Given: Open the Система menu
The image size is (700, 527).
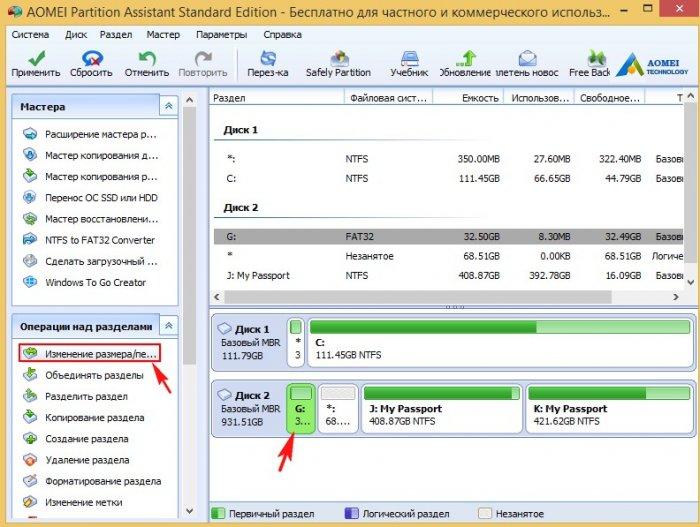Looking at the screenshot, I should click(30, 34).
